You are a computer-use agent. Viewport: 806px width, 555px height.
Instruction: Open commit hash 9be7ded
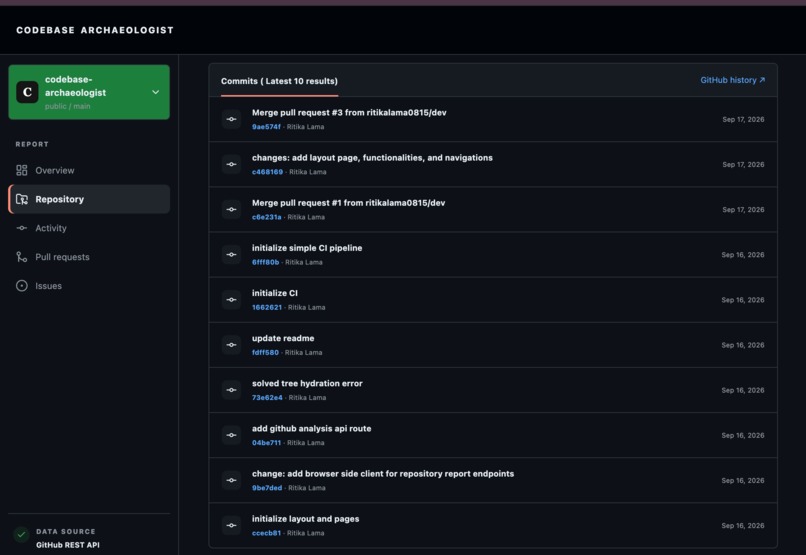click(x=267, y=489)
